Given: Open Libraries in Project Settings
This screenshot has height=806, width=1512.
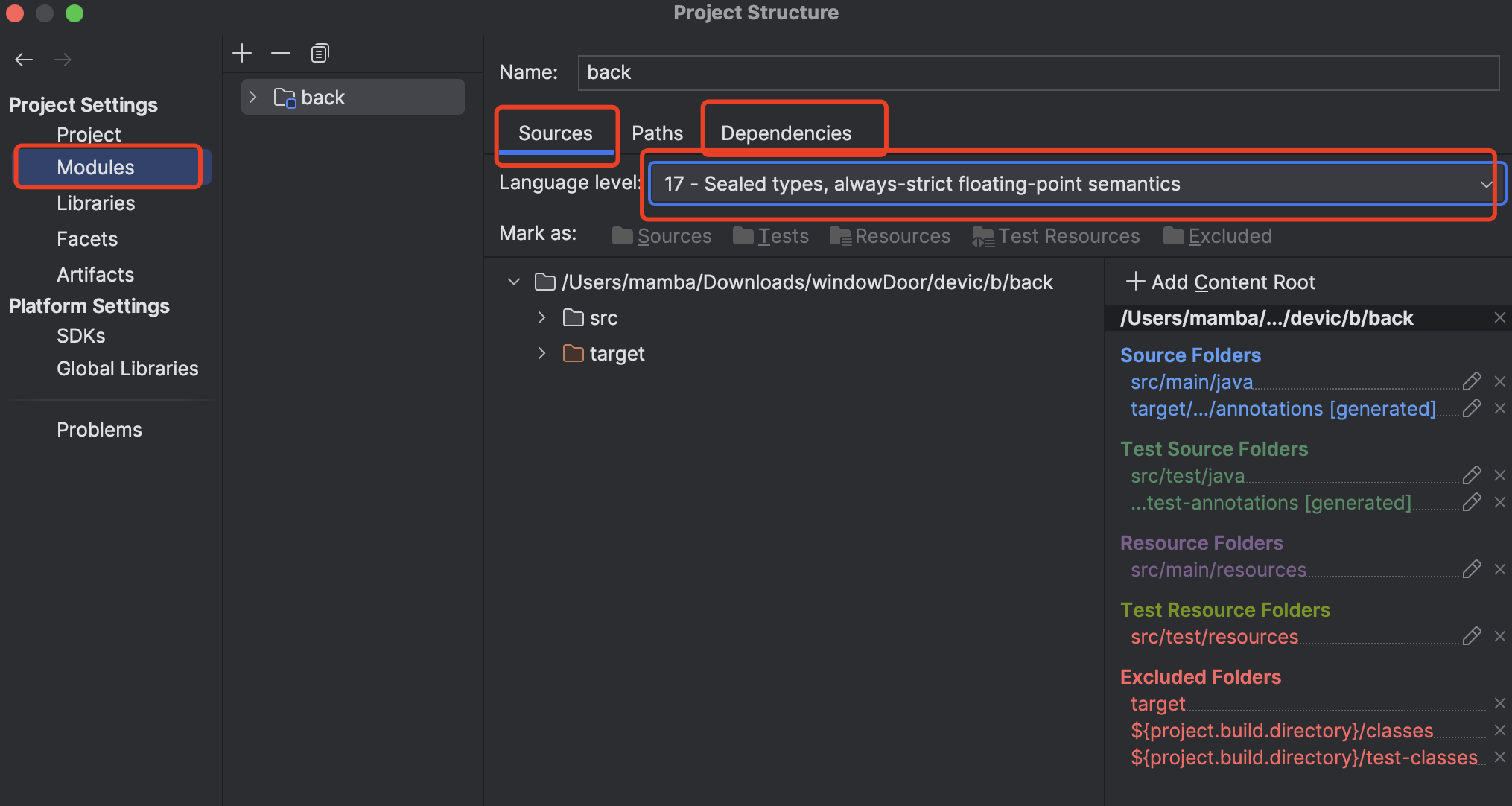Looking at the screenshot, I should [95, 203].
